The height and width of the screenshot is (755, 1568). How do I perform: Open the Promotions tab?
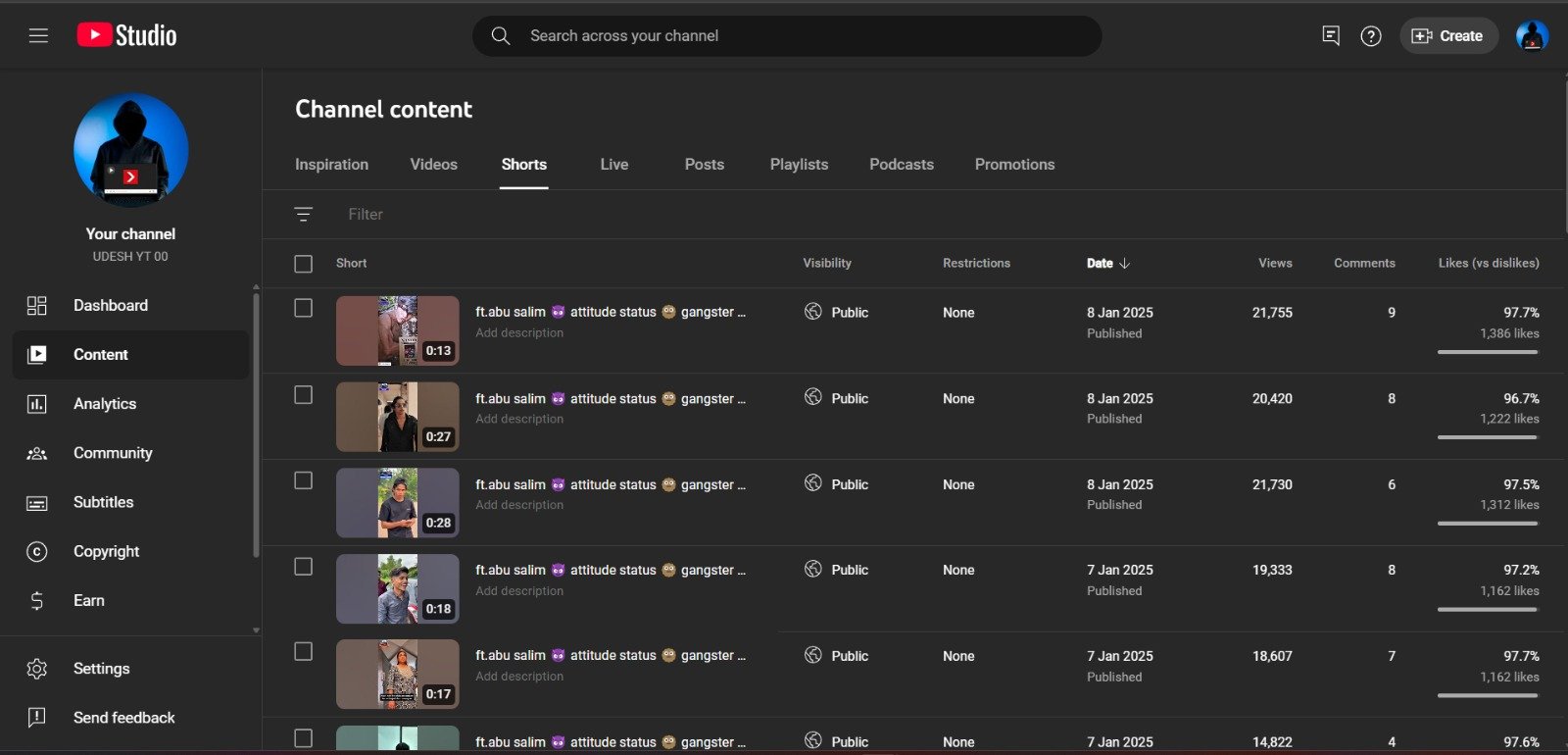pos(1015,165)
